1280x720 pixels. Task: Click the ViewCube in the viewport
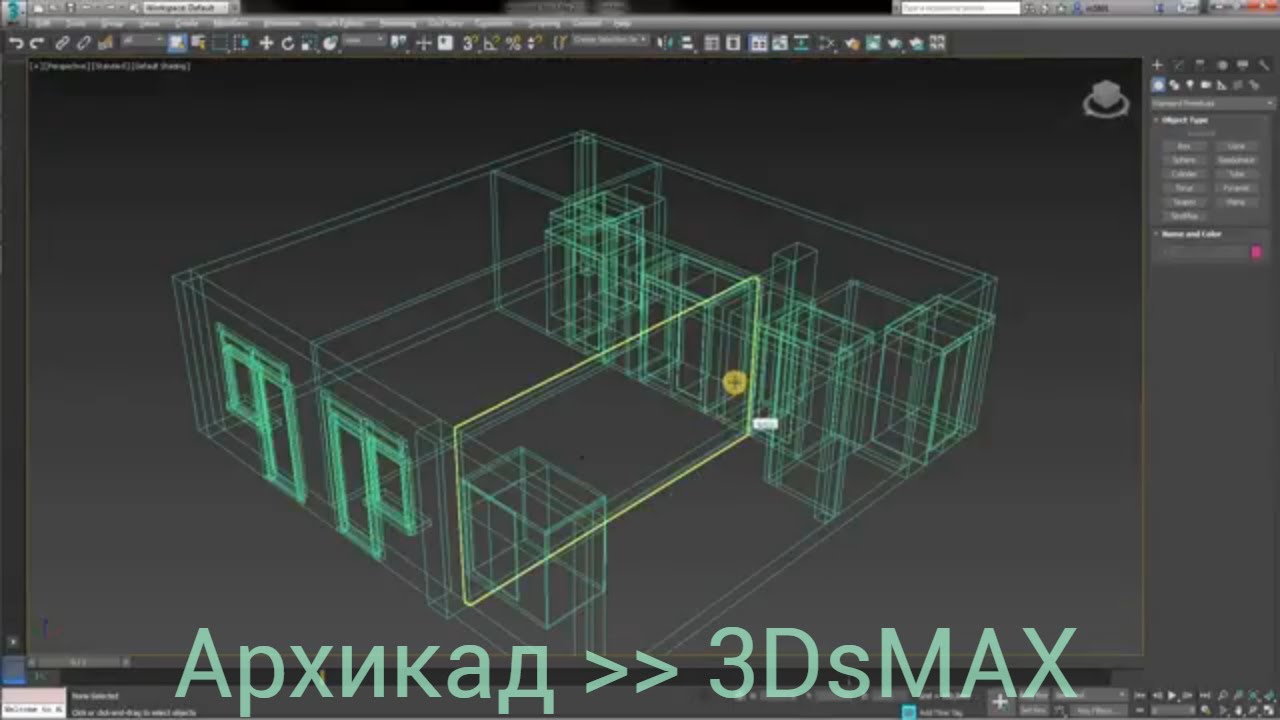pyautogui.click(x=1106, y=99)
